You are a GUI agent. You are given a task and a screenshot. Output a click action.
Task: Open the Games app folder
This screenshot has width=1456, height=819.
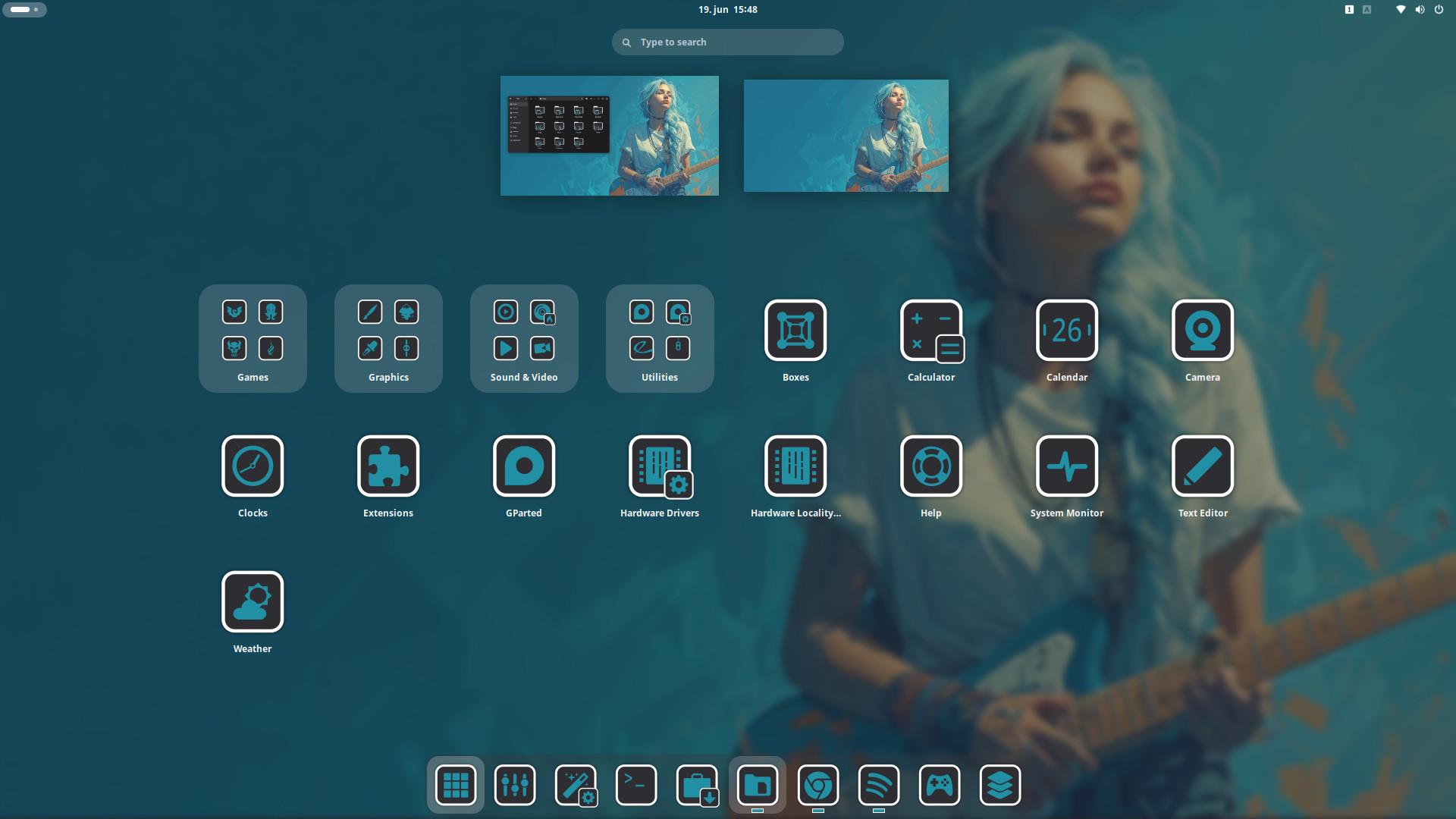point(253,338)
